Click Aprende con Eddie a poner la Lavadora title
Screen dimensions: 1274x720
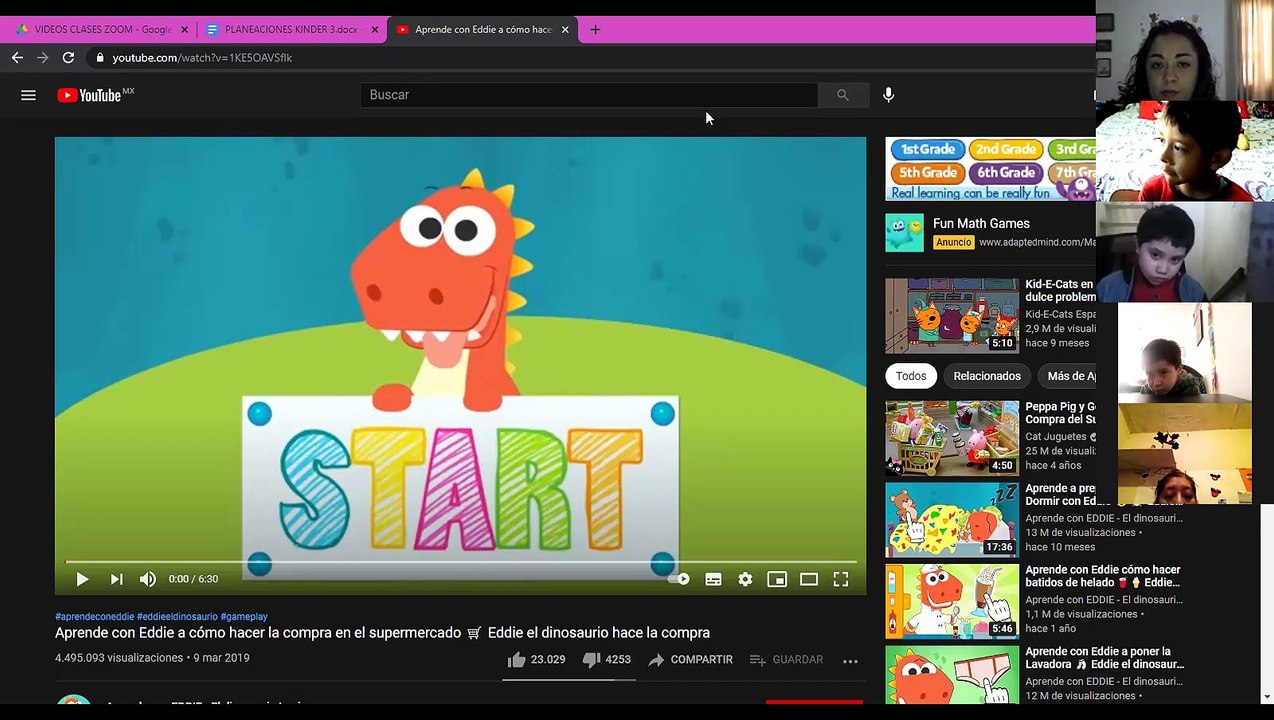click(1104, 658)
